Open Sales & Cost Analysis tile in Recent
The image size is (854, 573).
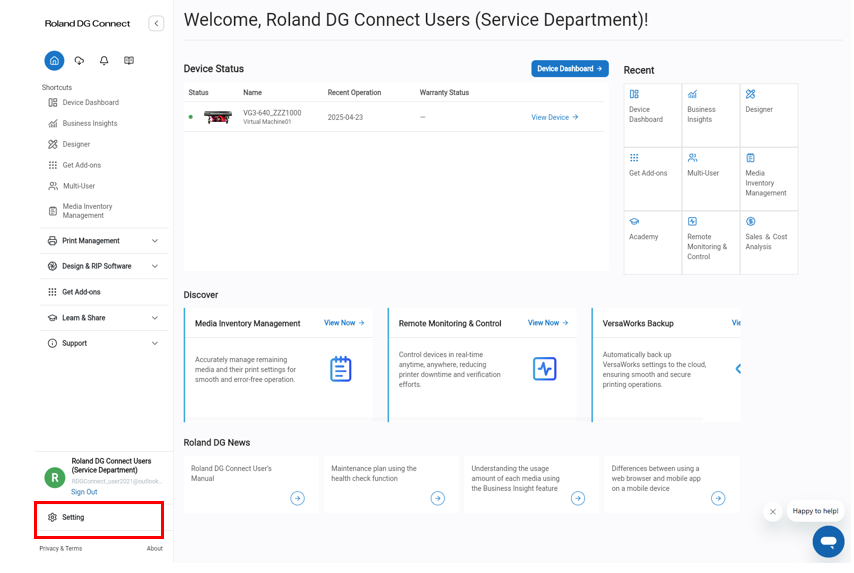(769, 242)
